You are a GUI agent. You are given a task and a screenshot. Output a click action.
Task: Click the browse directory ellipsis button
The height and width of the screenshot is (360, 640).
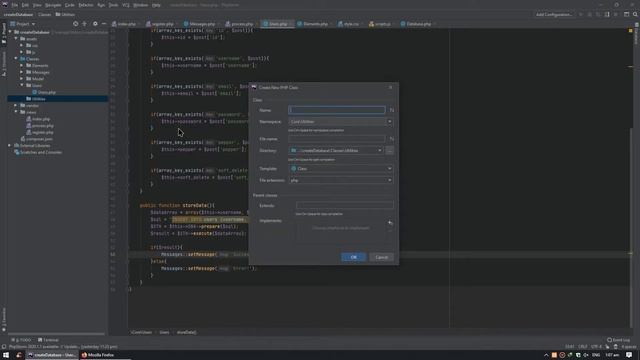[x=390, y=151]
